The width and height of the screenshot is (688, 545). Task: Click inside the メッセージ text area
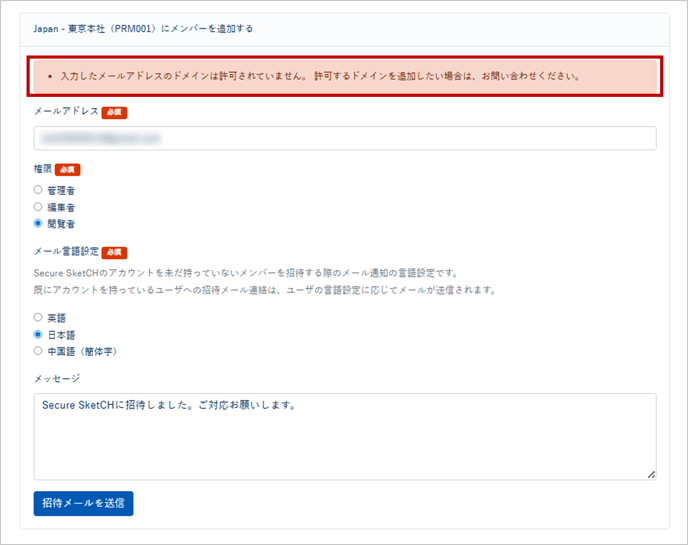(344, 435)
